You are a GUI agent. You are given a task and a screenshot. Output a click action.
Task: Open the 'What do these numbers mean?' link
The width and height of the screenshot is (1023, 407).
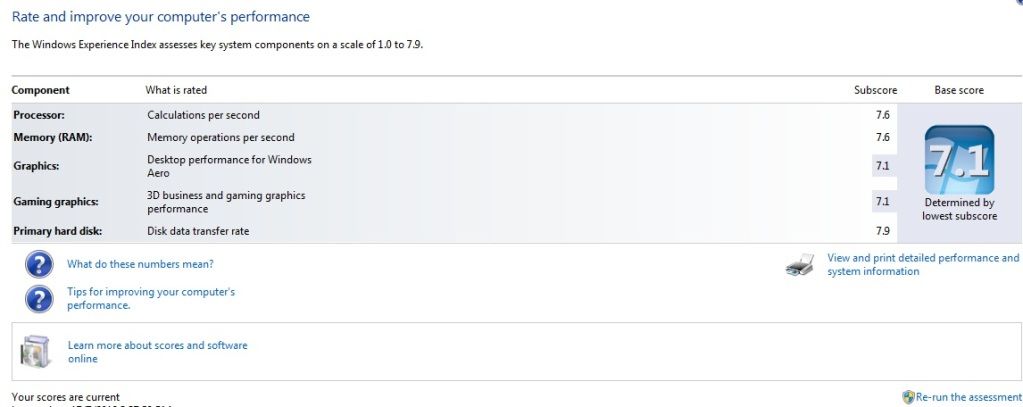click(140, 265)
